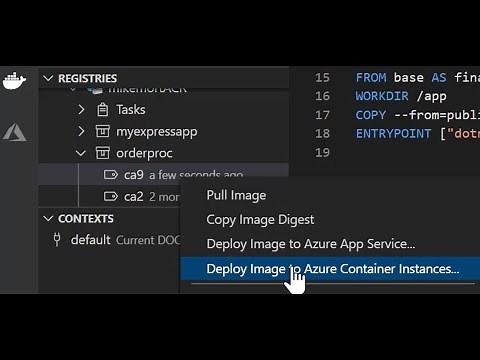Screen dimensions: 480x360
Task: Click the /app path on line 16
Action: 432,97
